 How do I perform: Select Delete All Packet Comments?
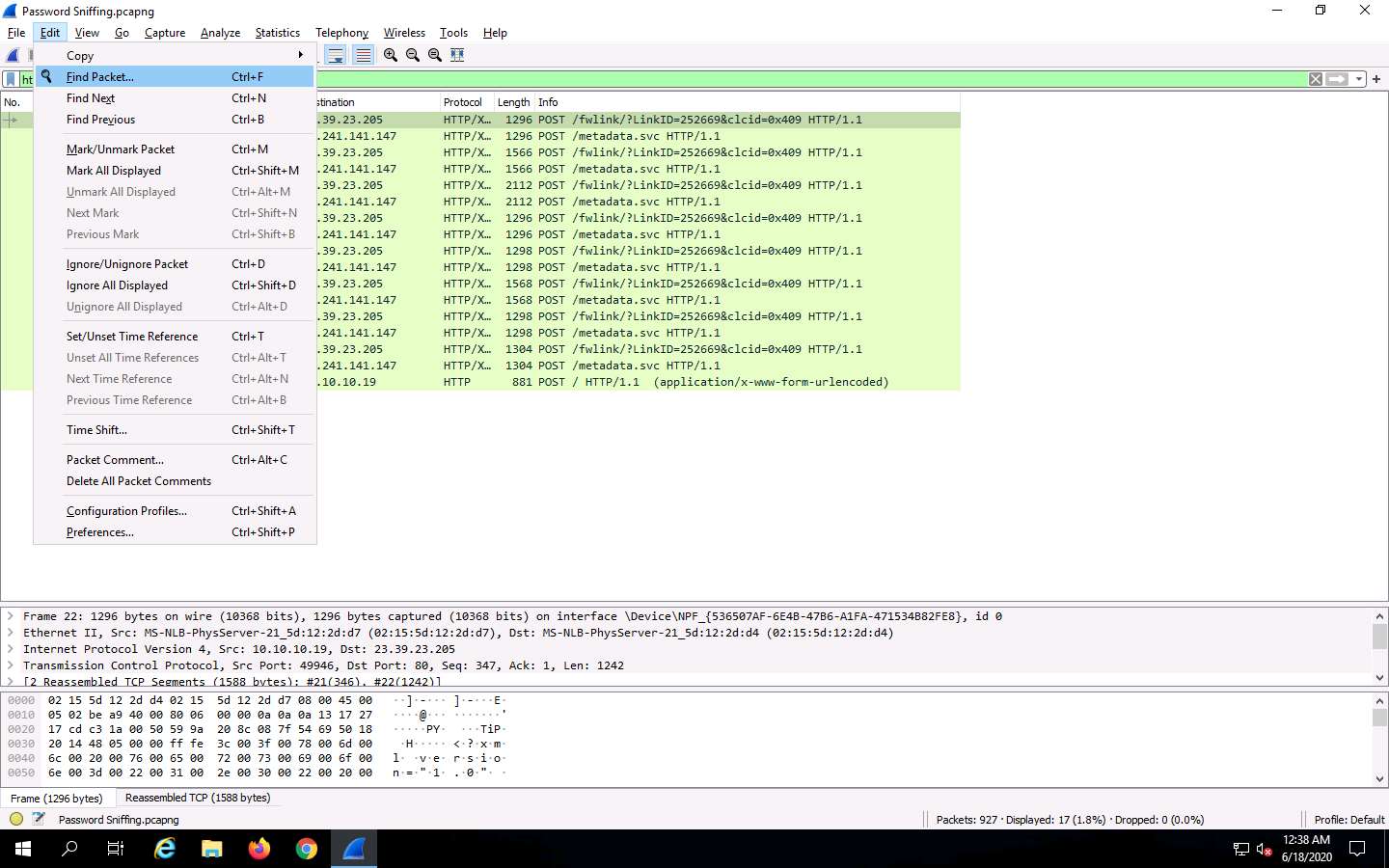[175, 480]
